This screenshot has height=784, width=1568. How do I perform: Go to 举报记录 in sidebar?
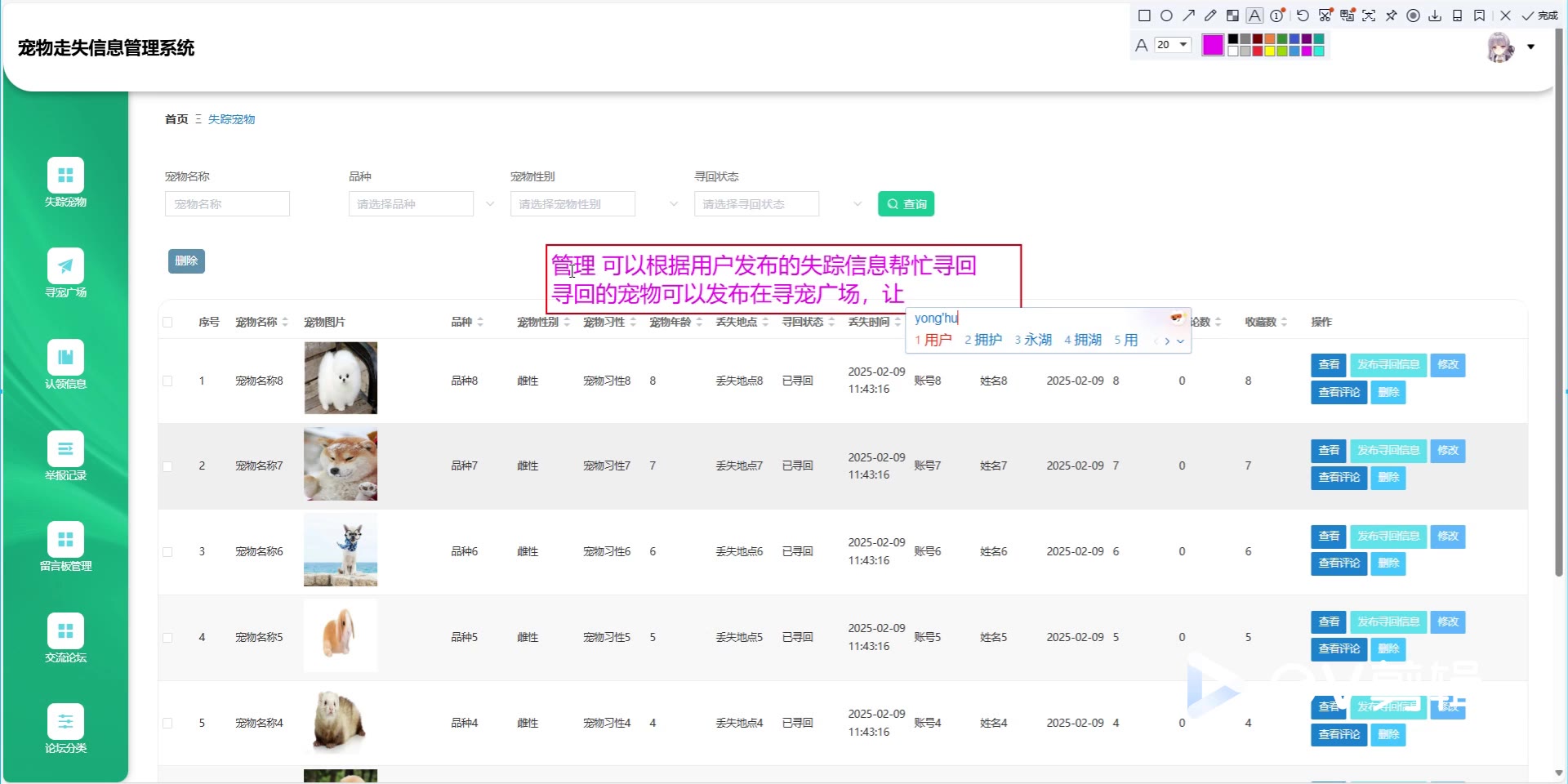pos(65,457)
